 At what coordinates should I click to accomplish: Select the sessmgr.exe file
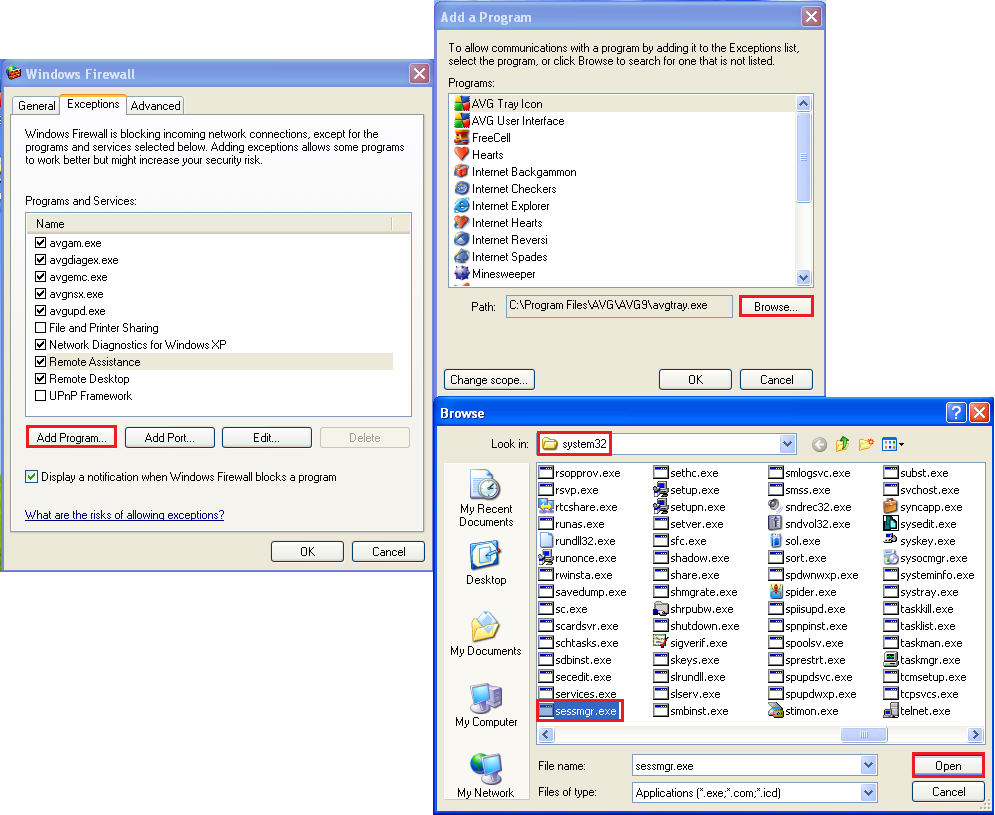579,711
